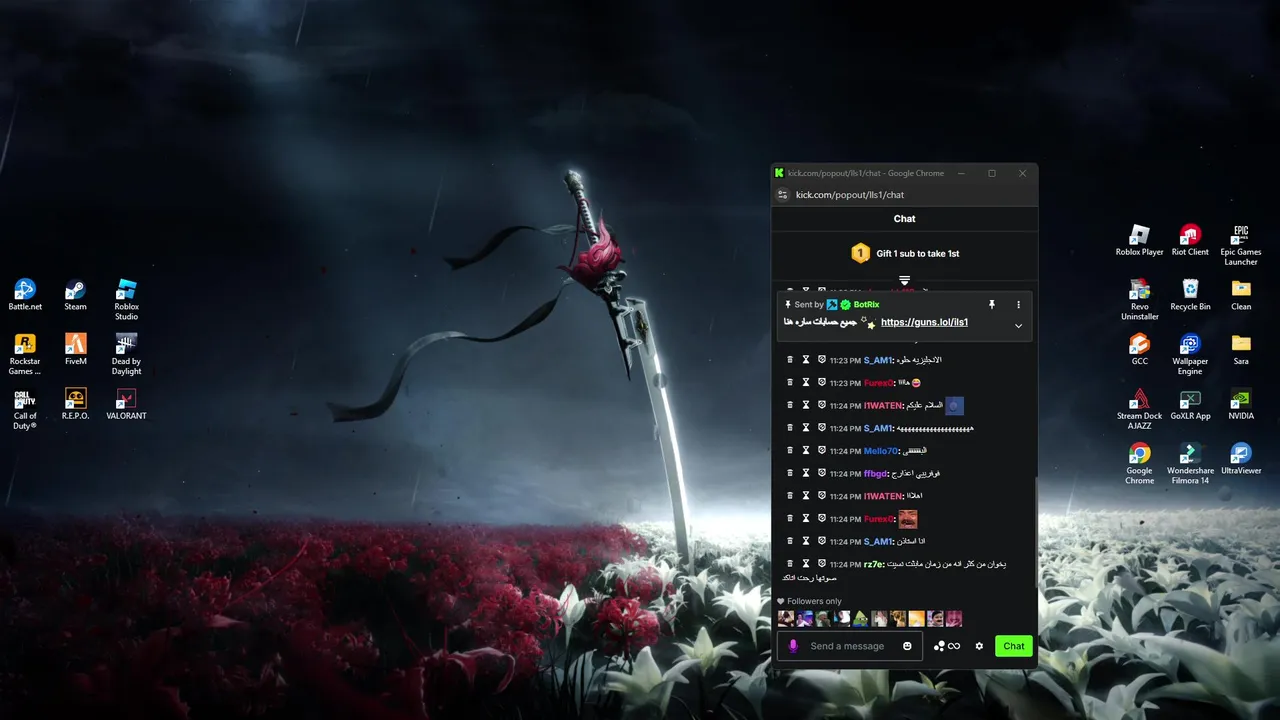Ban Furex0 on the 11:23 PM message row
Viewport: 1280px width, 720px height.
pyautogui.click(x=822, y=382)
